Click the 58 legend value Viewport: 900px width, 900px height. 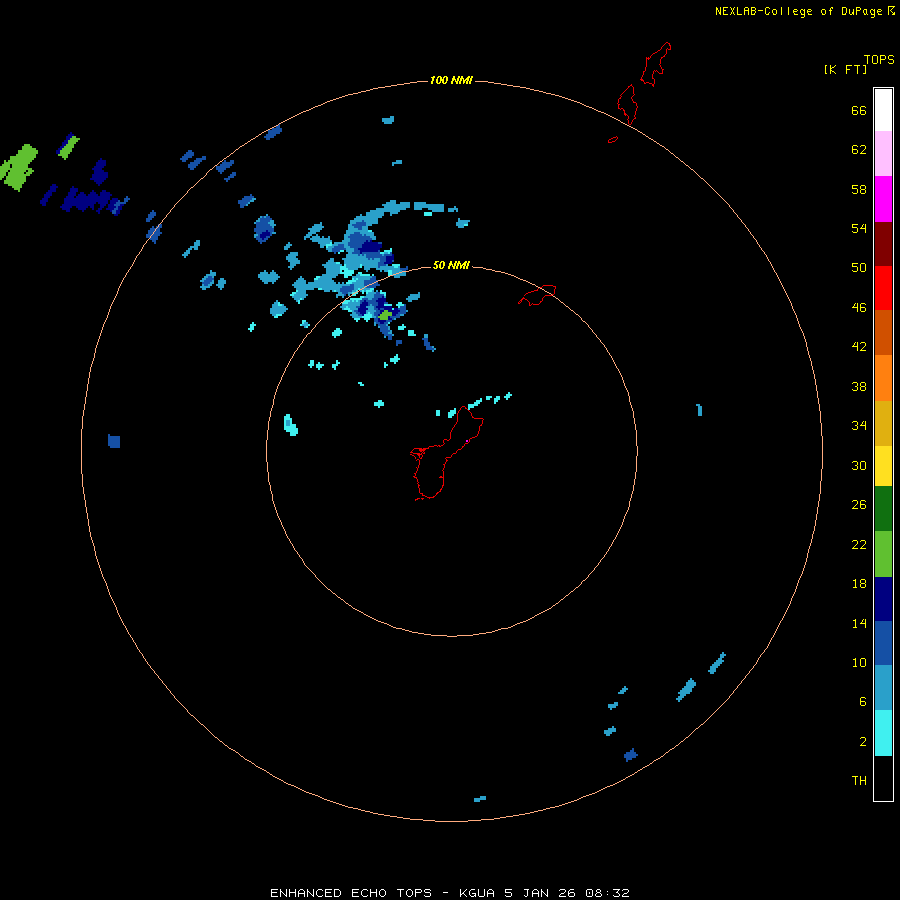[859, 189]
